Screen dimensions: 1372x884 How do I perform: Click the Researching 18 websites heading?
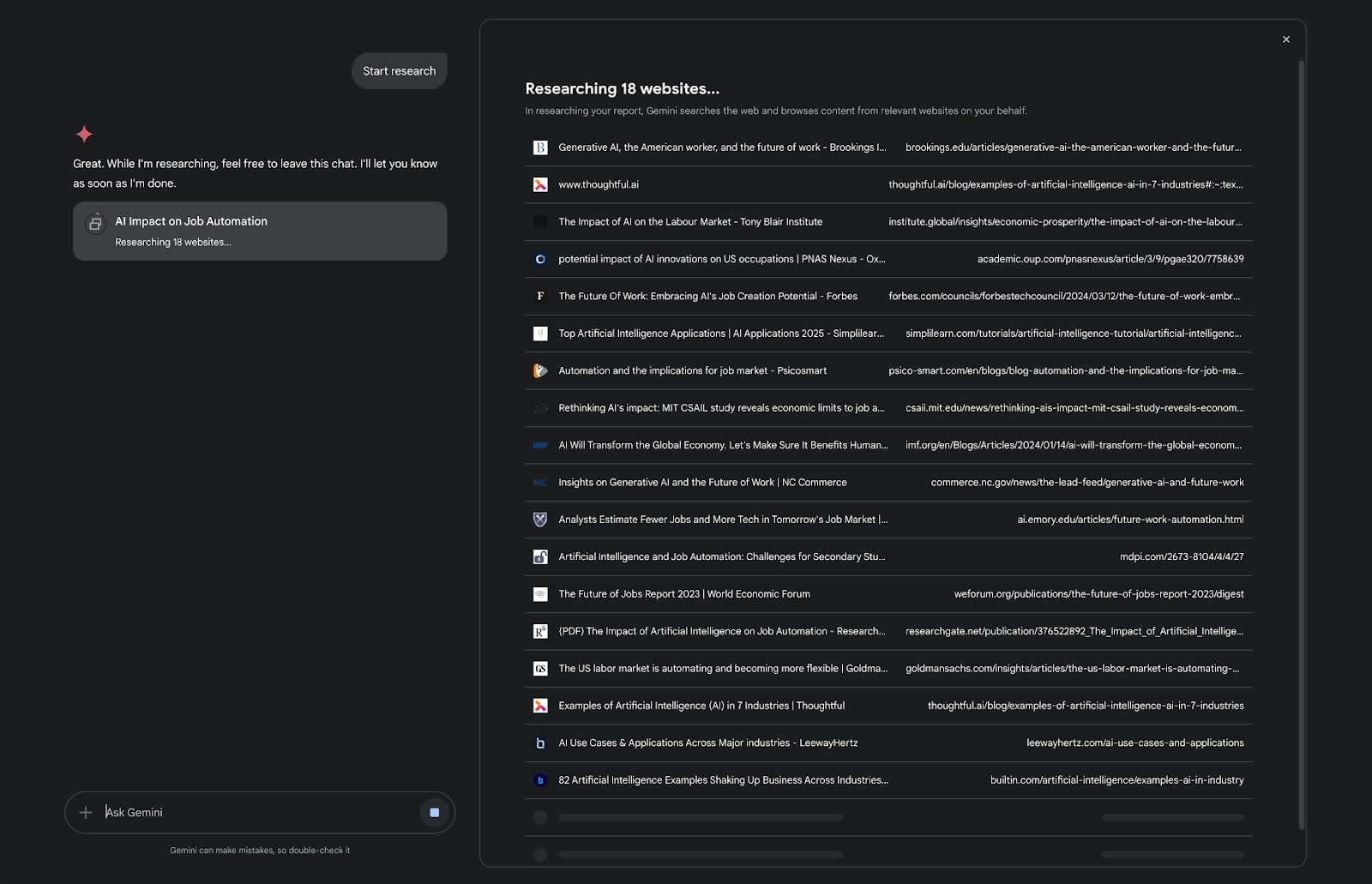point(622,88)
